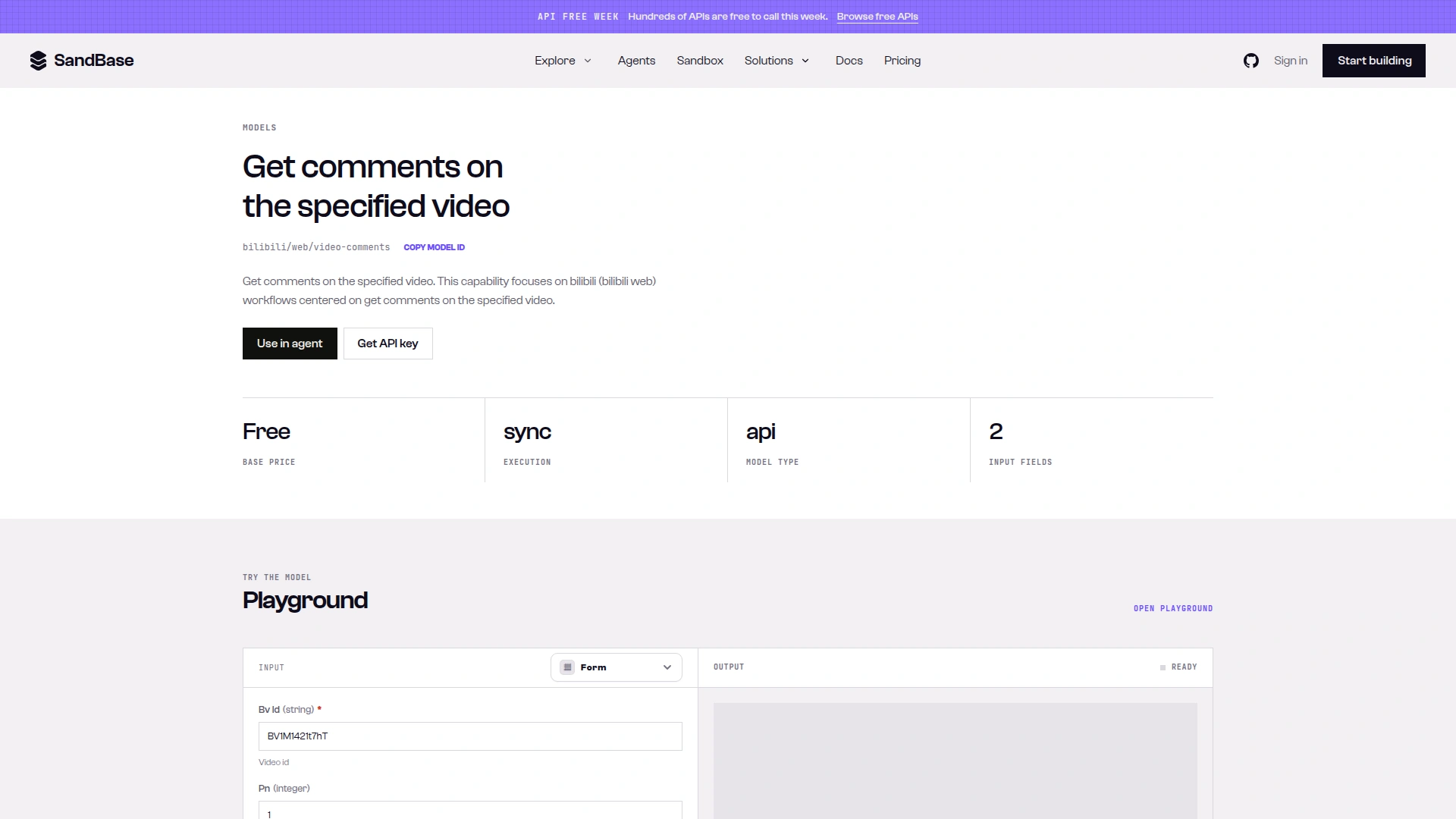Viewport: 1456px width, 819px height.
Task: Click the Playground heading
Action: coord(305,601)
